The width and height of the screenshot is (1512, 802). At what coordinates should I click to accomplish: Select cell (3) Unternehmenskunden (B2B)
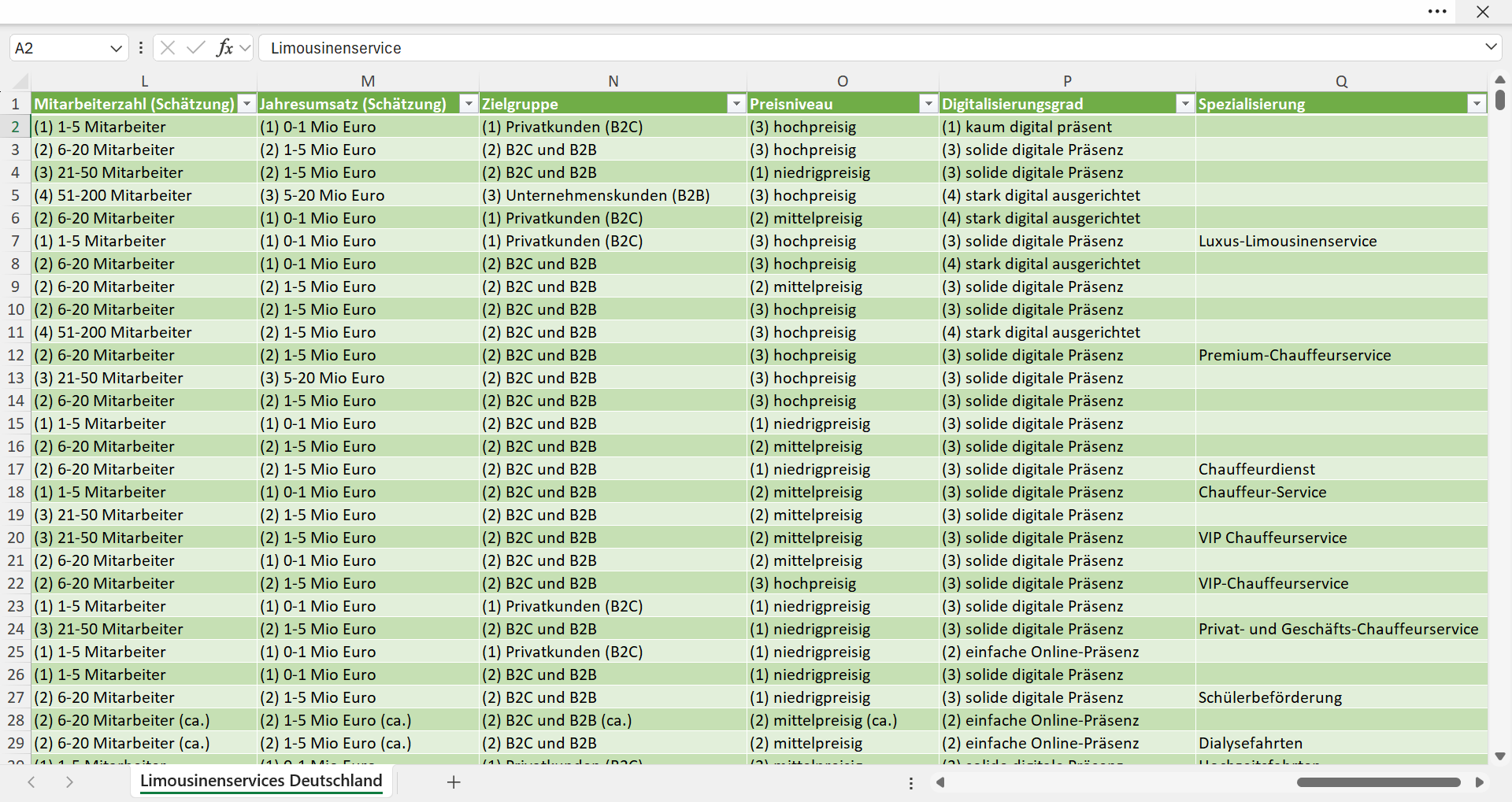coord(613,195)
